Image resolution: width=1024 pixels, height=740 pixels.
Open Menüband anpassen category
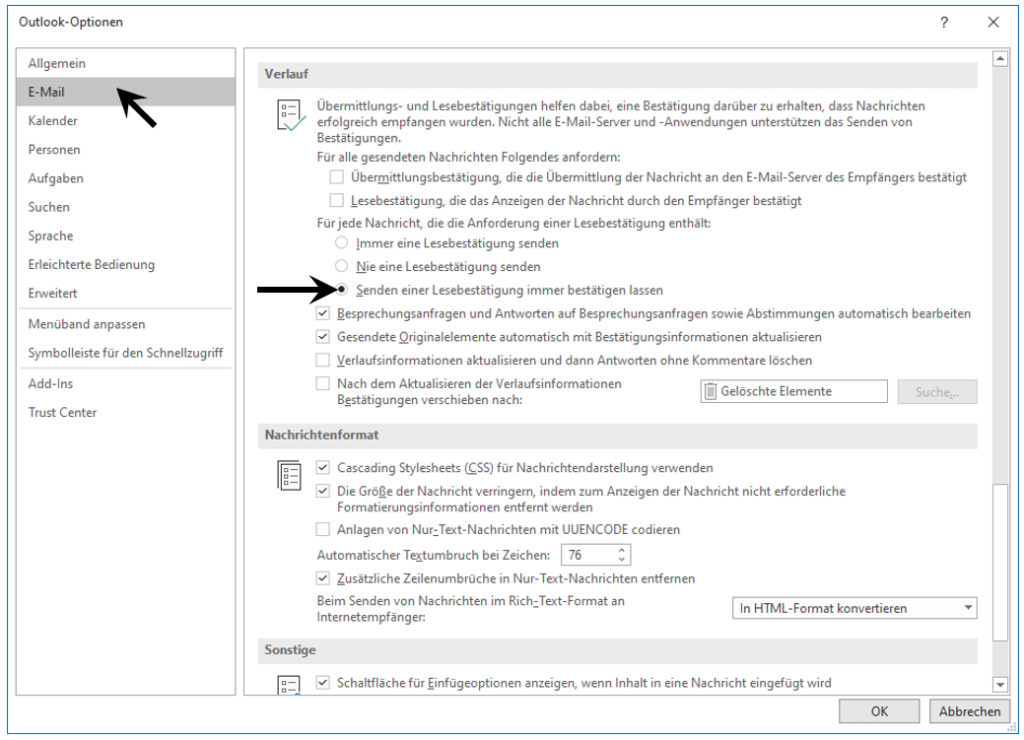click(125, 324)
